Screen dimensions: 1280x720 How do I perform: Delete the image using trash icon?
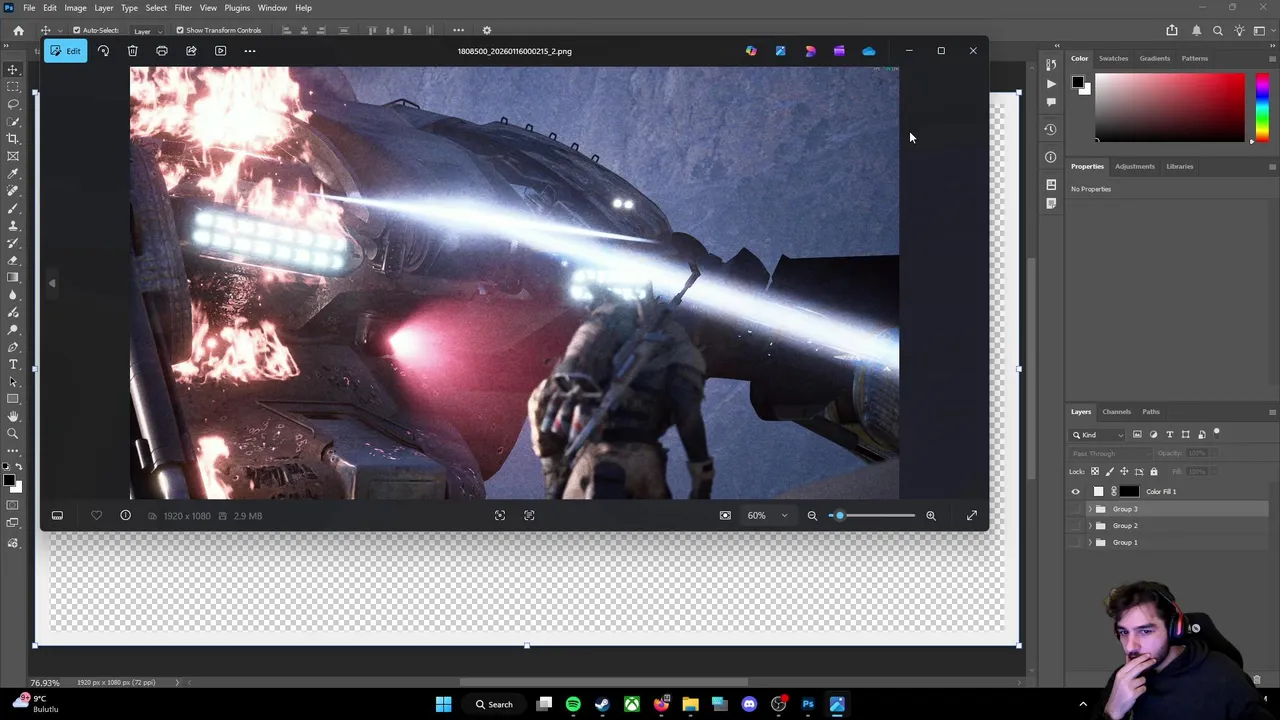tap(132, 51)
